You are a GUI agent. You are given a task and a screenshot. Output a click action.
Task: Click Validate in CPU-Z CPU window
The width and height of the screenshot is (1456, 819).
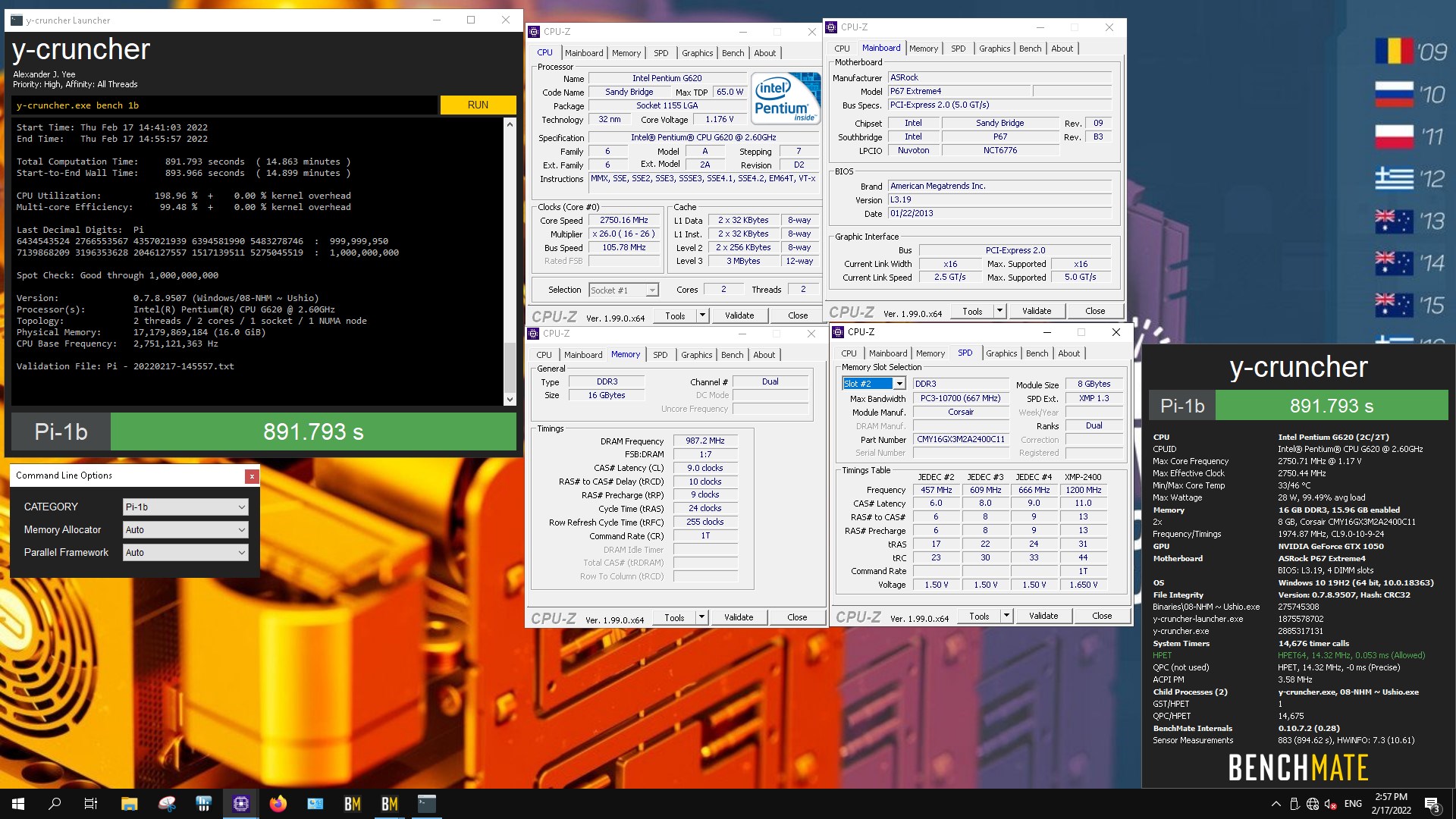[x=739, y=315]
